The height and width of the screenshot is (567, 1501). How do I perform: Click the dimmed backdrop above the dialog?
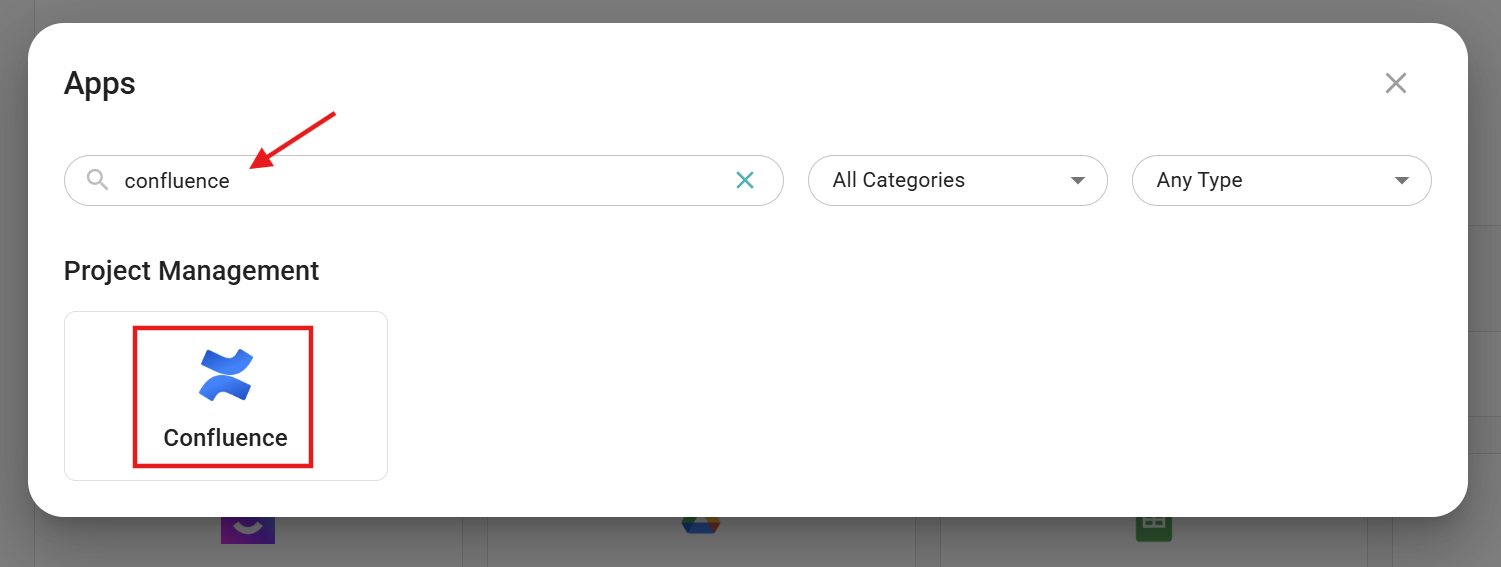750,10
